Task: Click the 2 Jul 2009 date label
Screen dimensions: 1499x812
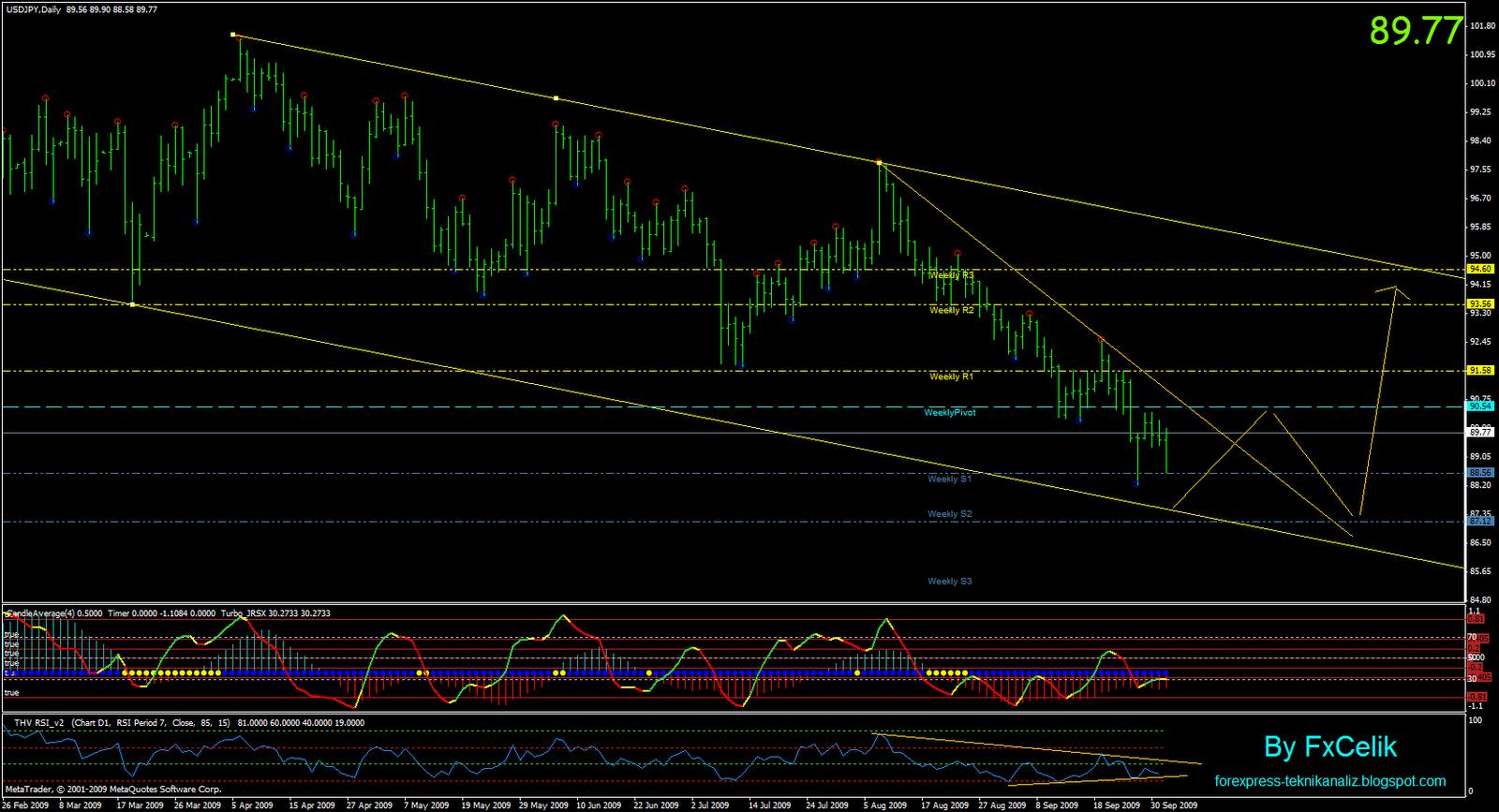Action: [x=710, y=805]
